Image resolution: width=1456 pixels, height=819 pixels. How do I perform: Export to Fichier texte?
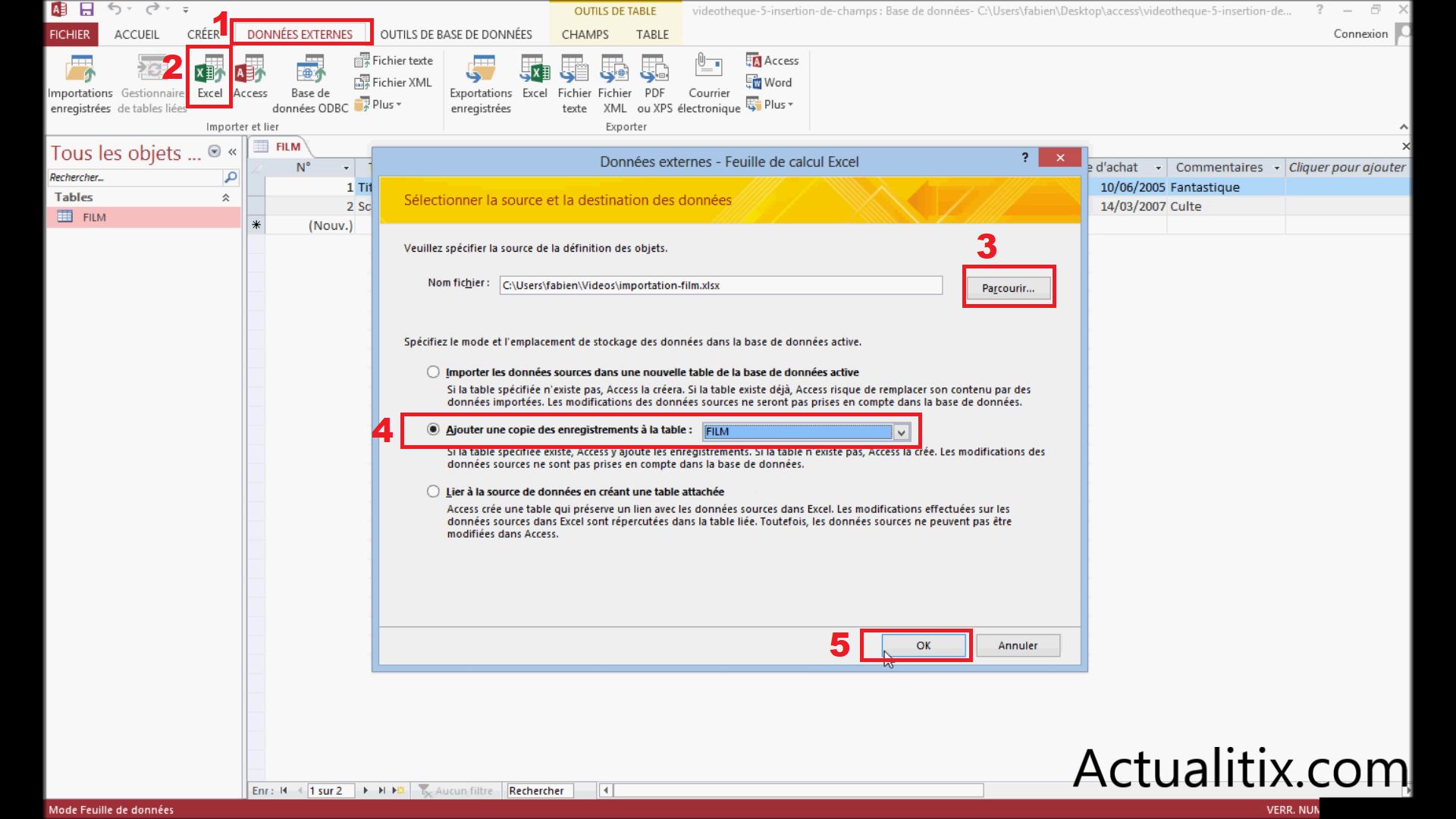(x=574, y=84)
